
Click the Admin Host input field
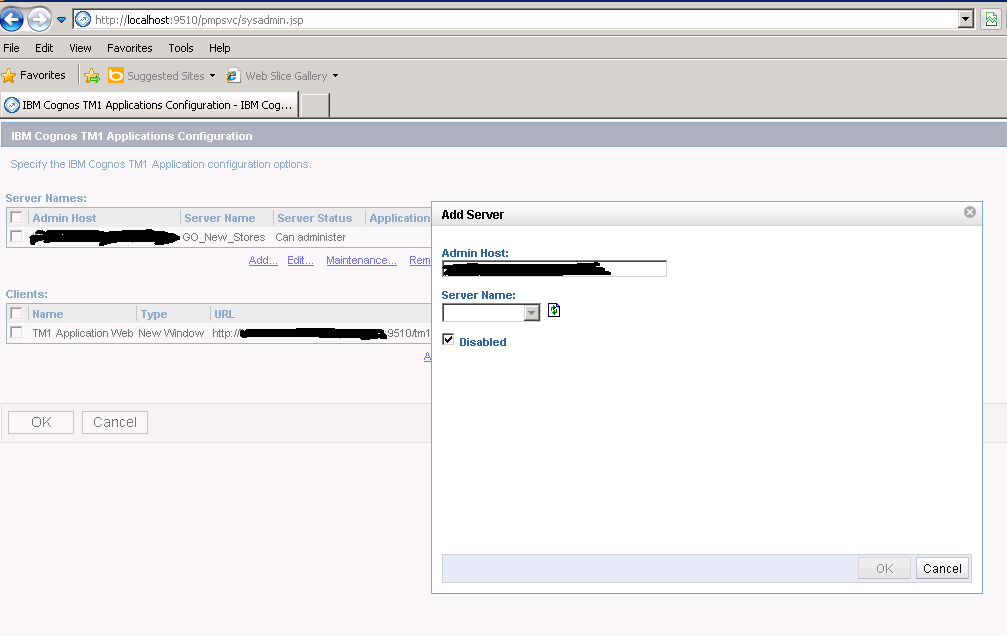(x=554, y=269)
